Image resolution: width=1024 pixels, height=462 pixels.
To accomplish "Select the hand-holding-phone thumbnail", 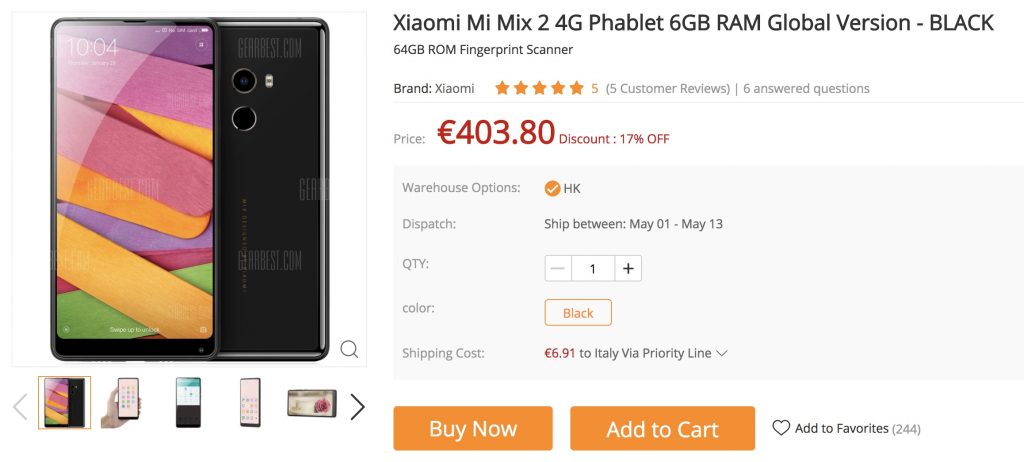I will tap(121, 403).
